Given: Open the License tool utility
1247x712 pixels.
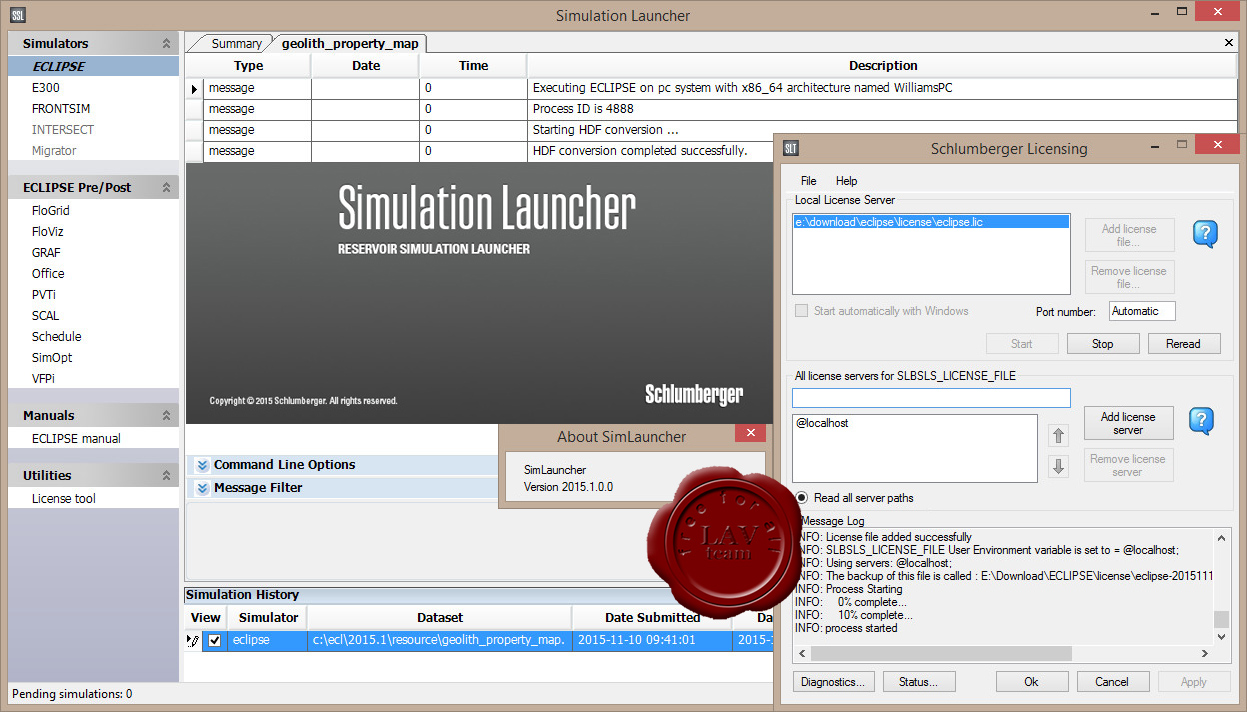Looking at the screenshot, I should 64,499.
